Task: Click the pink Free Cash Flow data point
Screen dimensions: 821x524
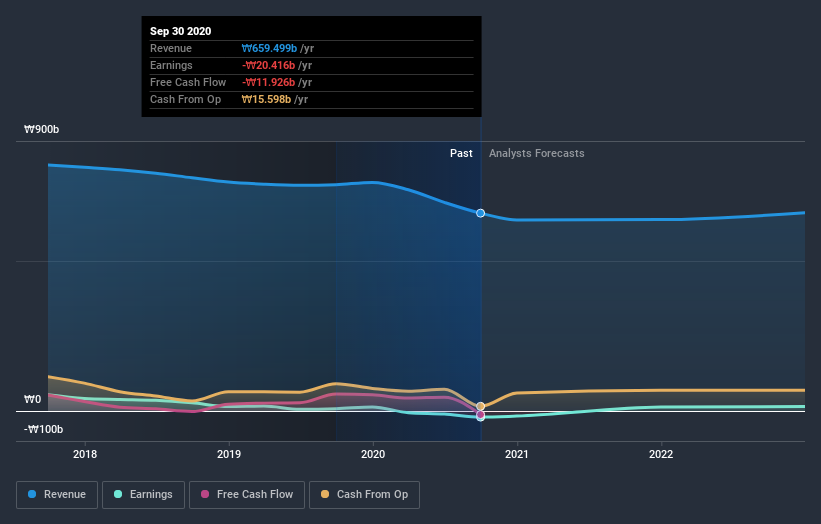Action: coord(481,415)
